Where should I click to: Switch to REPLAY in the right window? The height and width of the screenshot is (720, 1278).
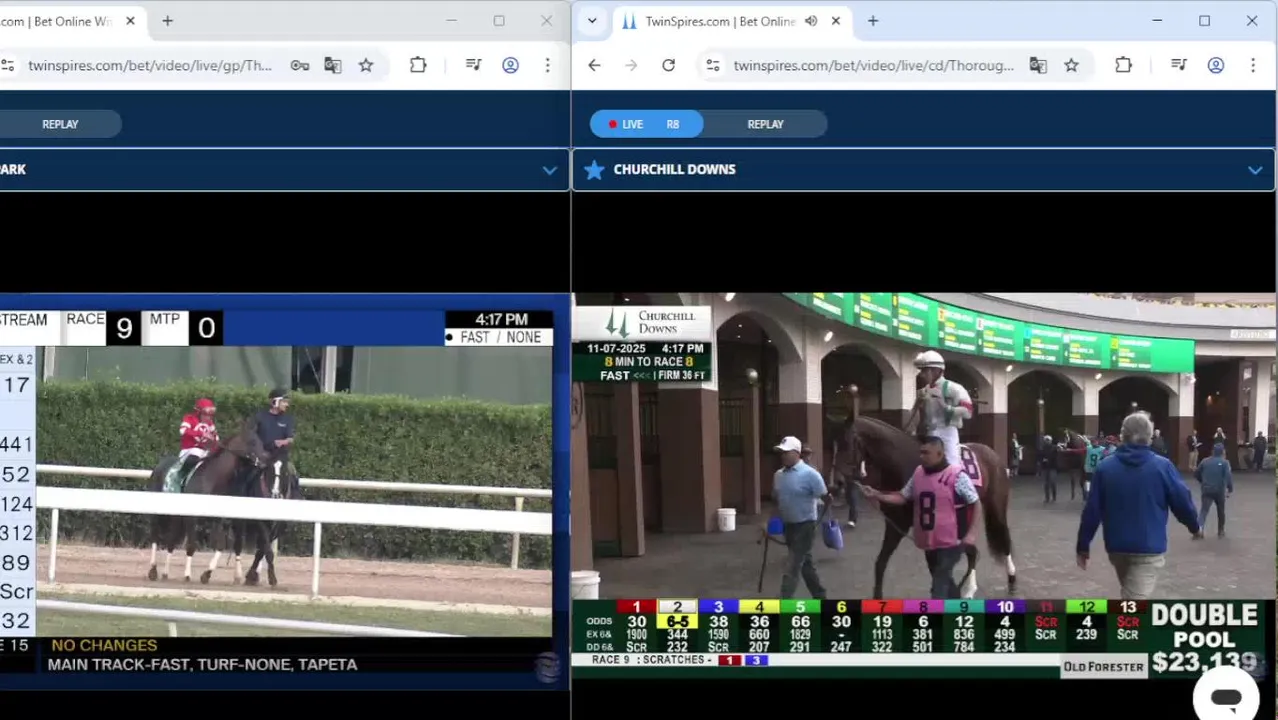tap(765, 124)
